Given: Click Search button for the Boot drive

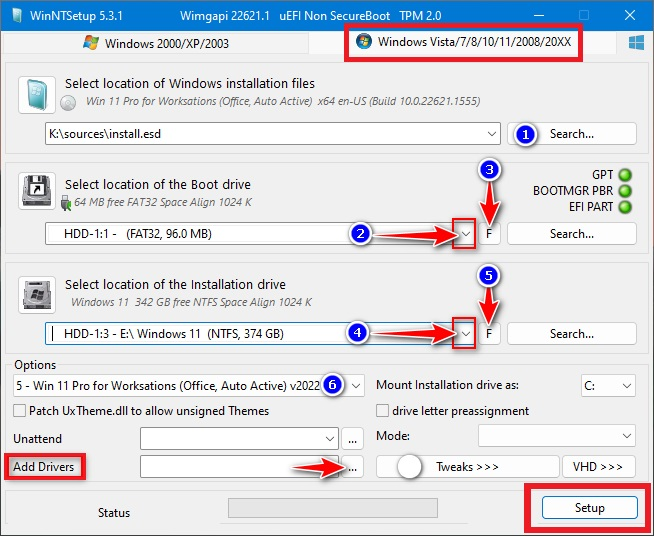Looking at the screenshot, I should (572, 234).
